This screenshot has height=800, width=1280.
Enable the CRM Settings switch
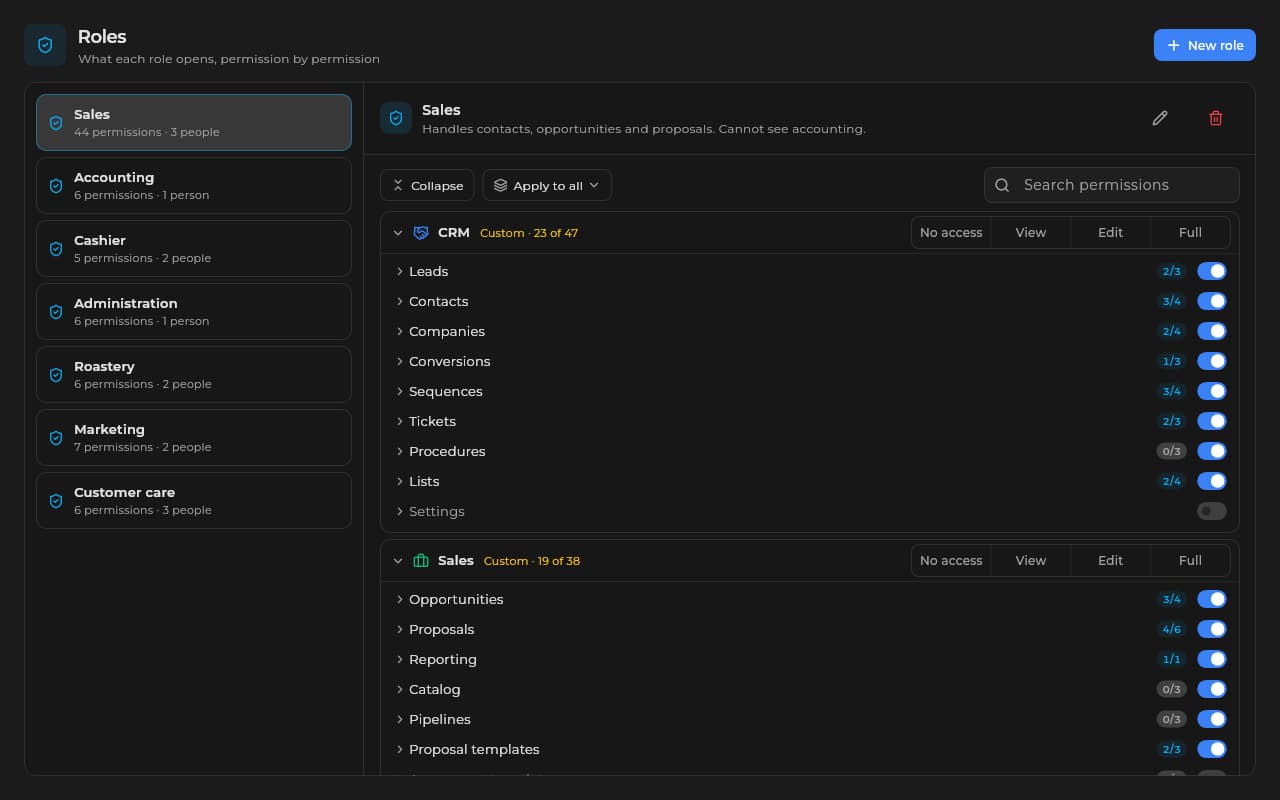1212,511
